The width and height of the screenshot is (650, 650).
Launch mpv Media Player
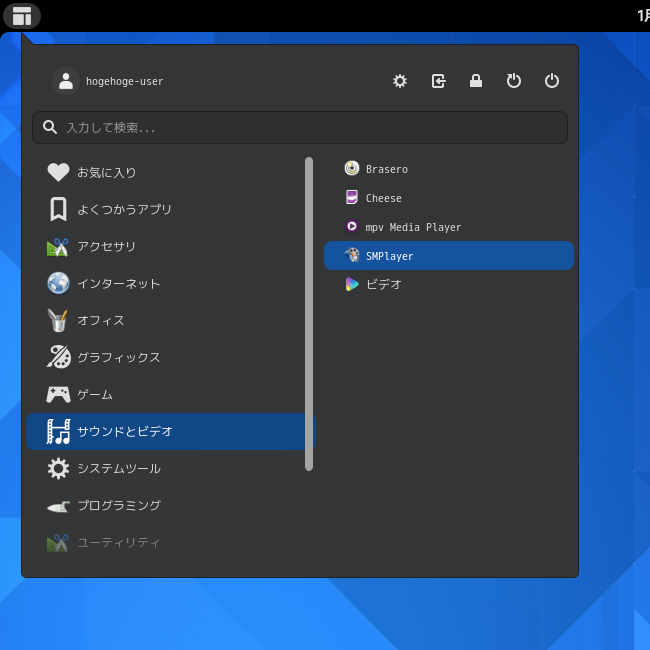coord(449,227)
